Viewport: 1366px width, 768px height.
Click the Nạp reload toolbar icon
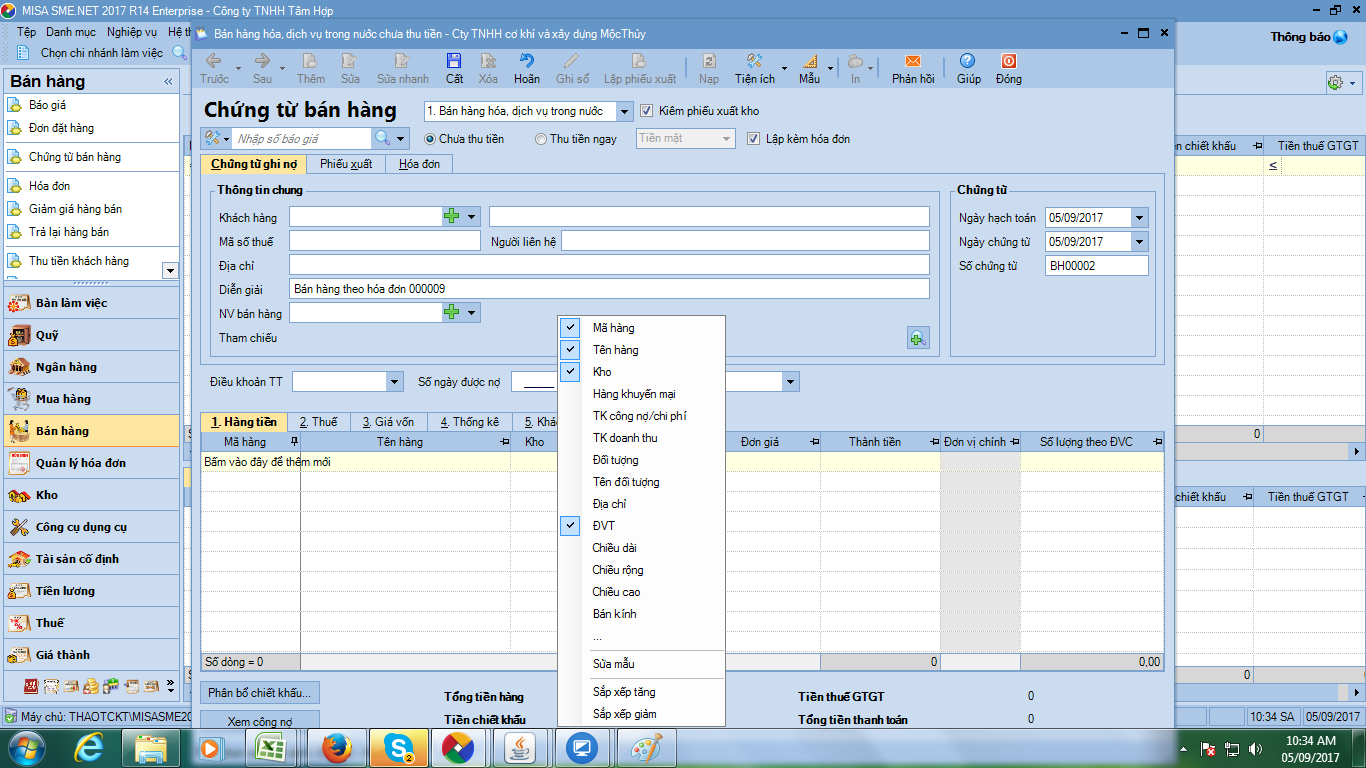tap(708, 61)
